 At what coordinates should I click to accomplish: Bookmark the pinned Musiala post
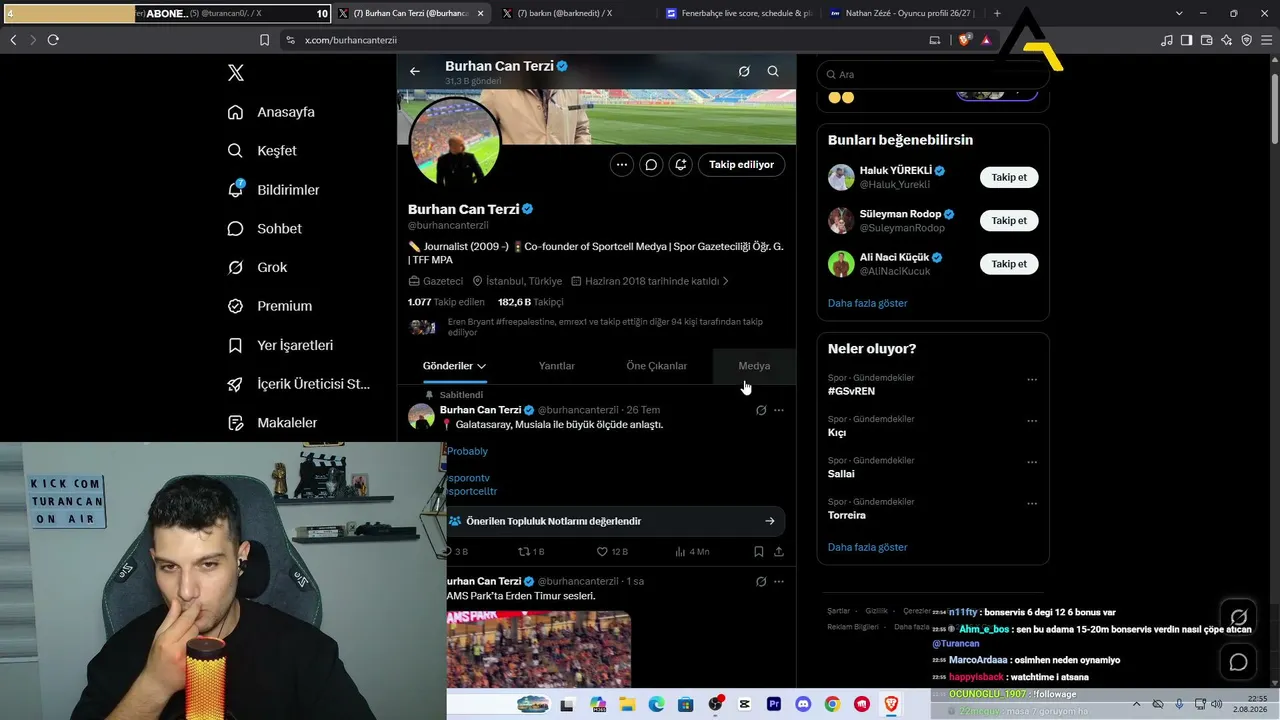tap(759, 551)
